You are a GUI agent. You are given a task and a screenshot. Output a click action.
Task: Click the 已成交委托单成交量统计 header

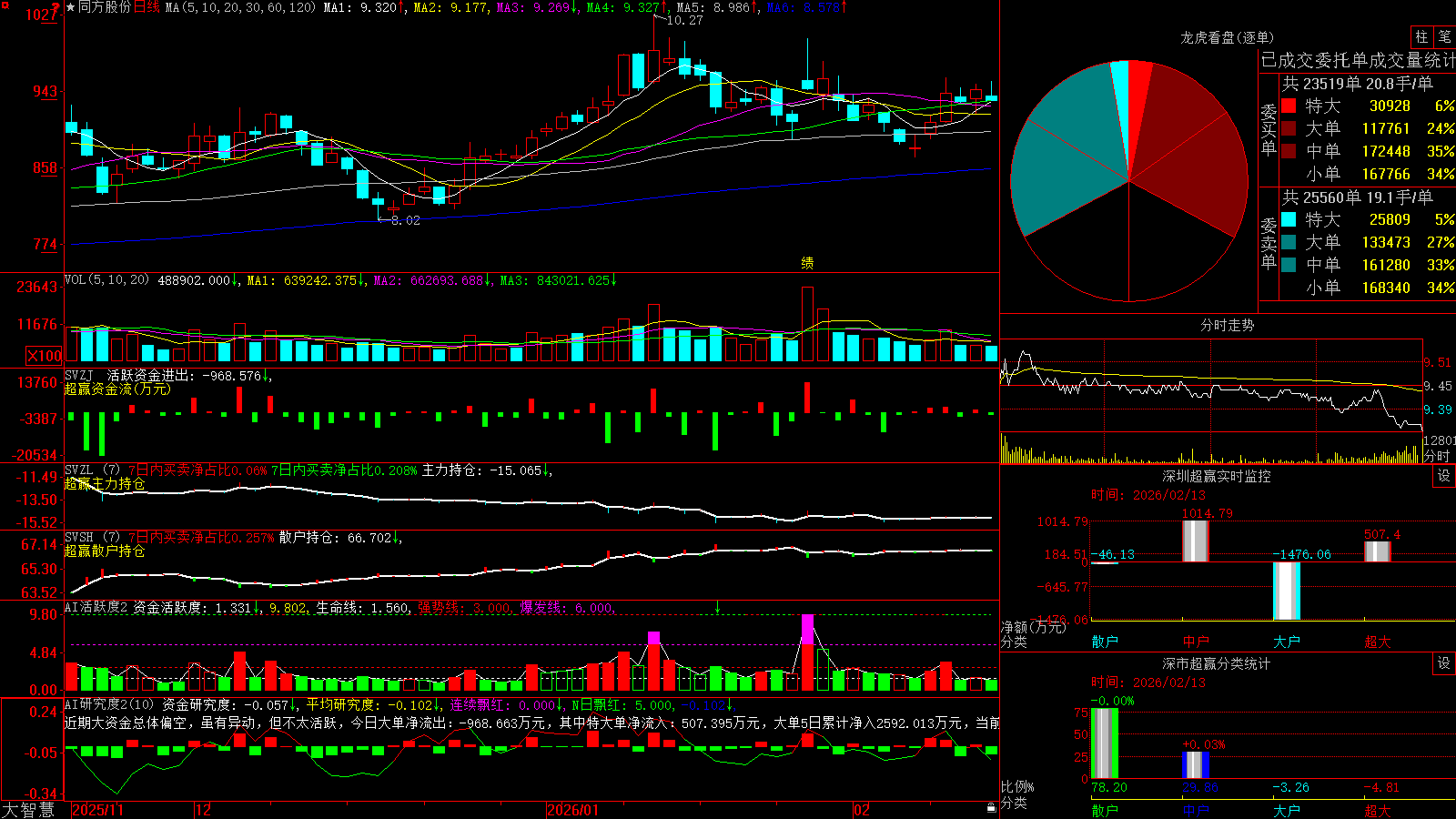(x=1358, y=60)
